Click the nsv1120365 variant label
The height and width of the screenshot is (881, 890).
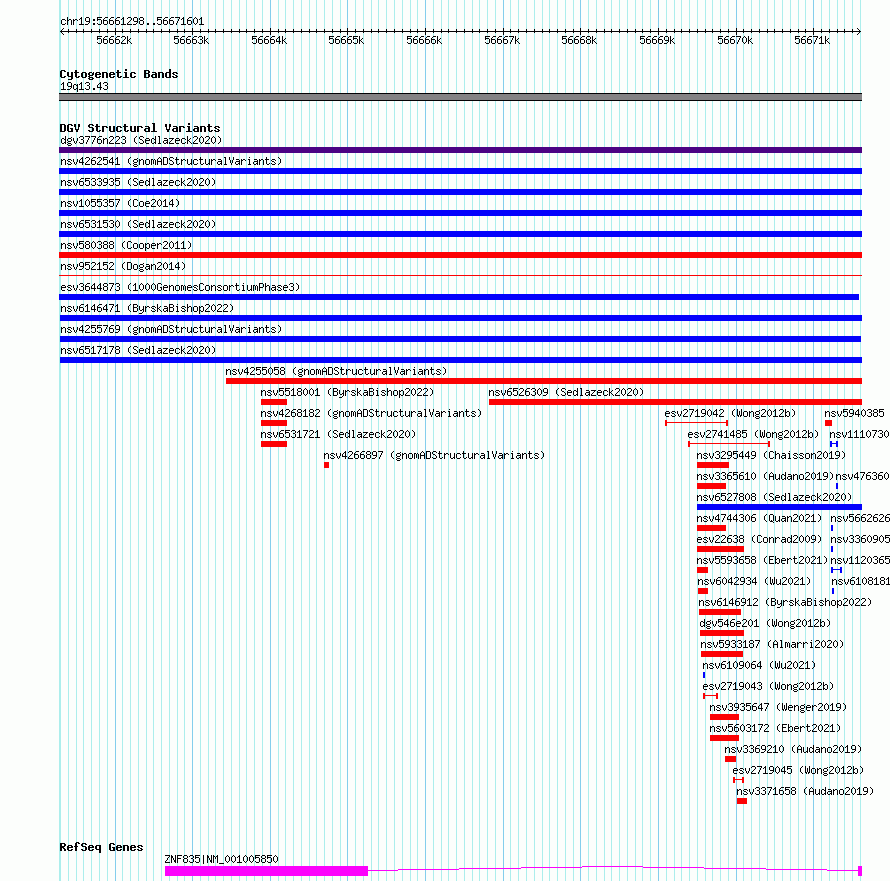tap(859, 560)
